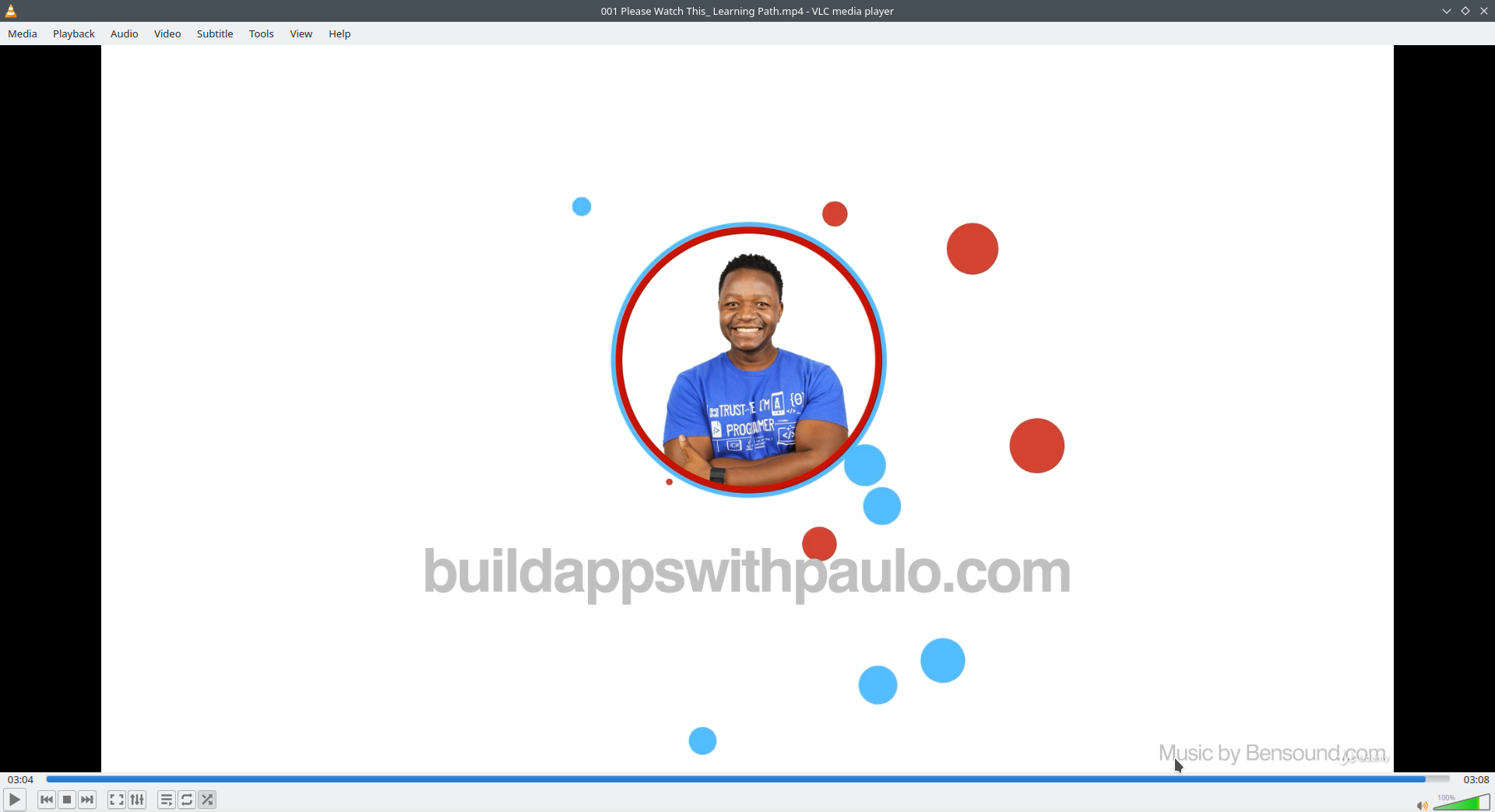This screenshot has height=812, width=1495.
Task: Maximize the VLC window
Action: pos(1465,11)
